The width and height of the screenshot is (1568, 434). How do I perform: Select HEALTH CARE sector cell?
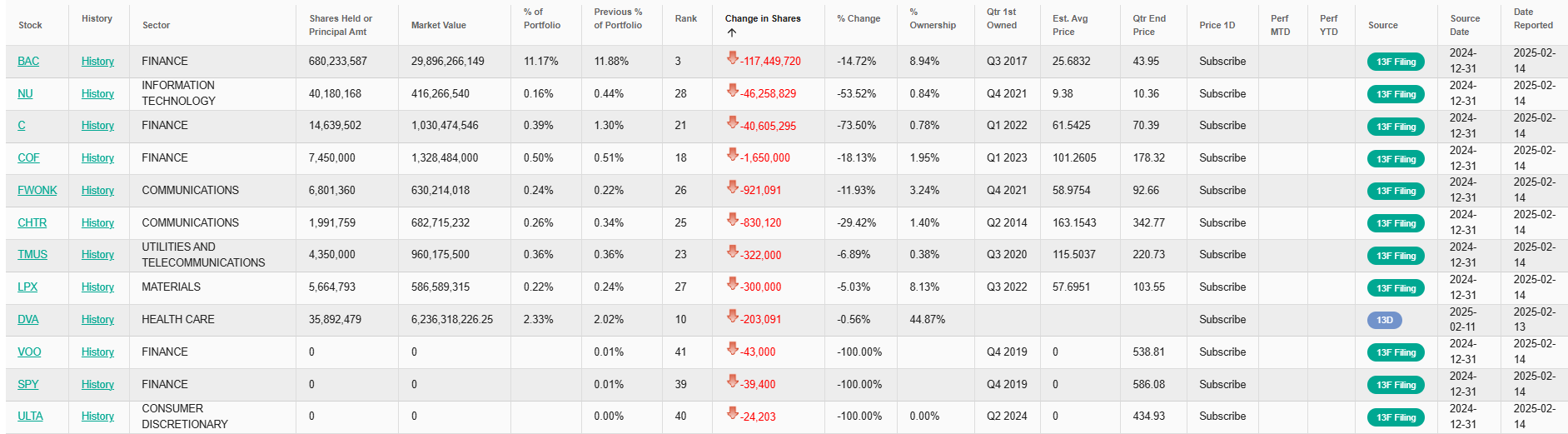click(x=178, y=319)
